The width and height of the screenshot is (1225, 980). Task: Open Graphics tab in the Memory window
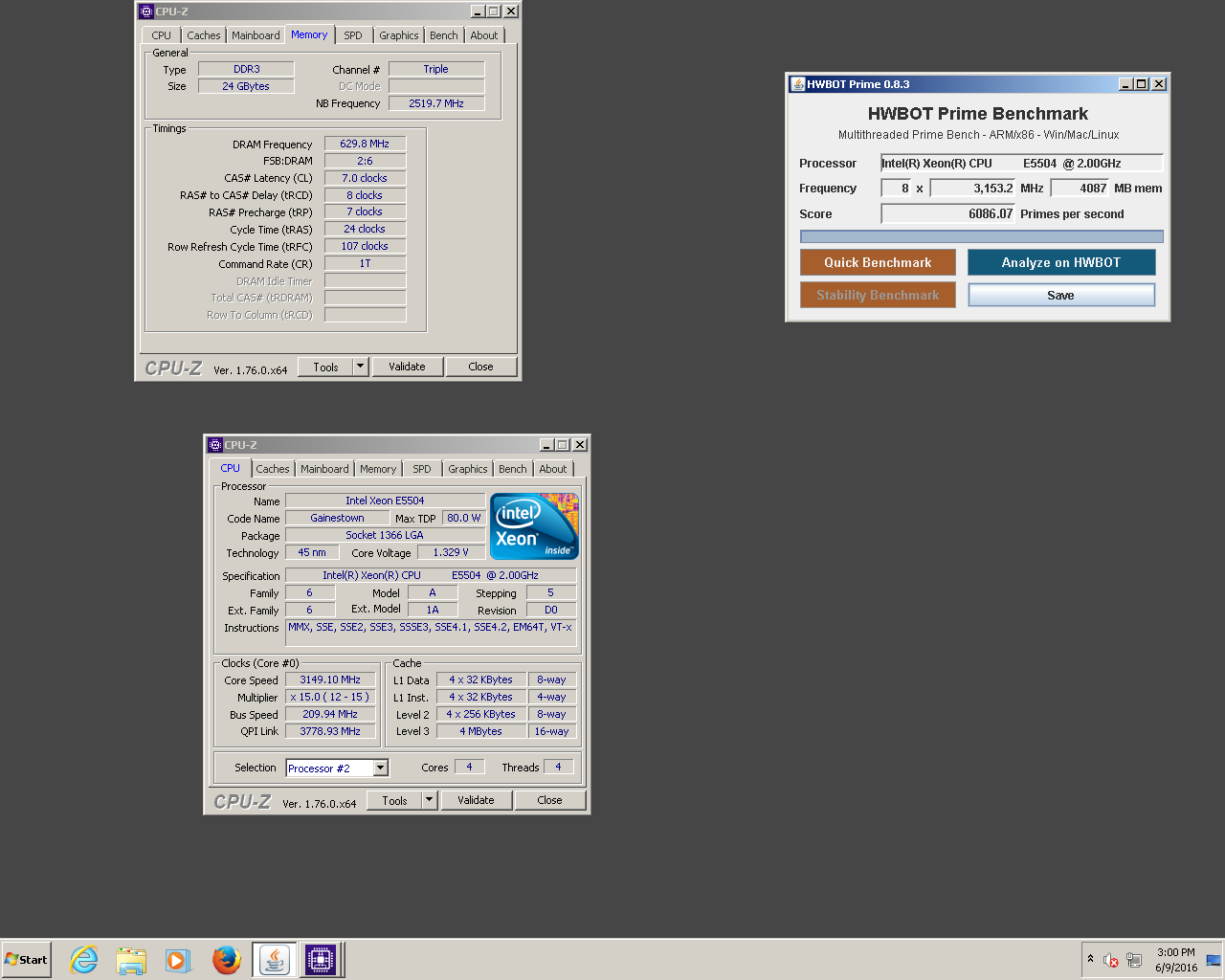click(399, 35)
